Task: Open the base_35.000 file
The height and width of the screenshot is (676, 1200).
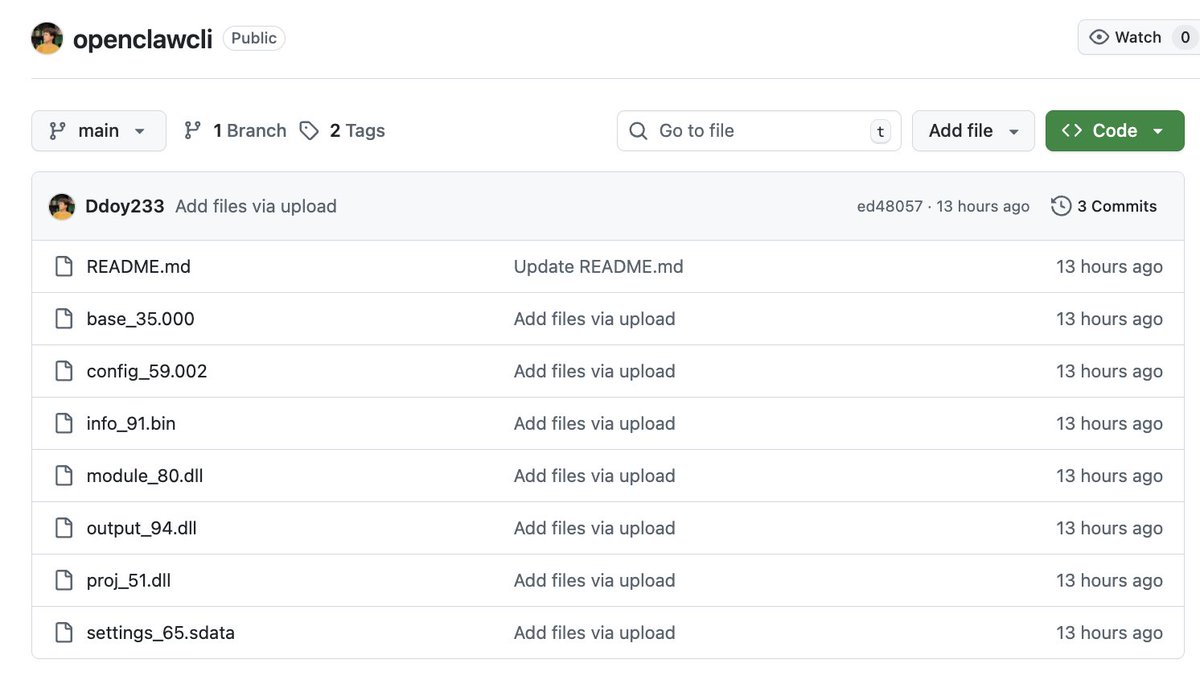Action: coord(141,319)
